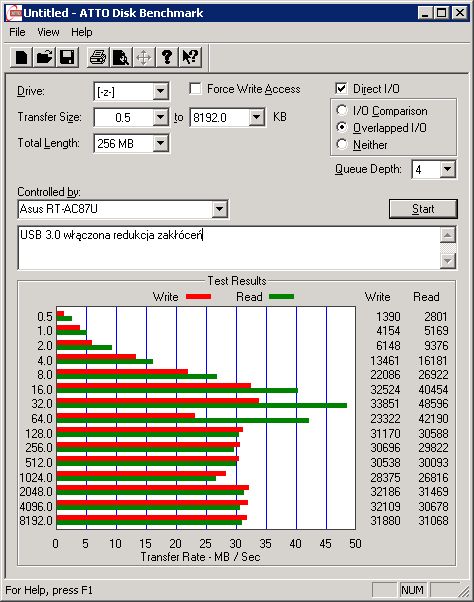The width and height of the screenshot is (474, 602).
Task: Click the Print toolbar icon
Action: click(98, 58)
